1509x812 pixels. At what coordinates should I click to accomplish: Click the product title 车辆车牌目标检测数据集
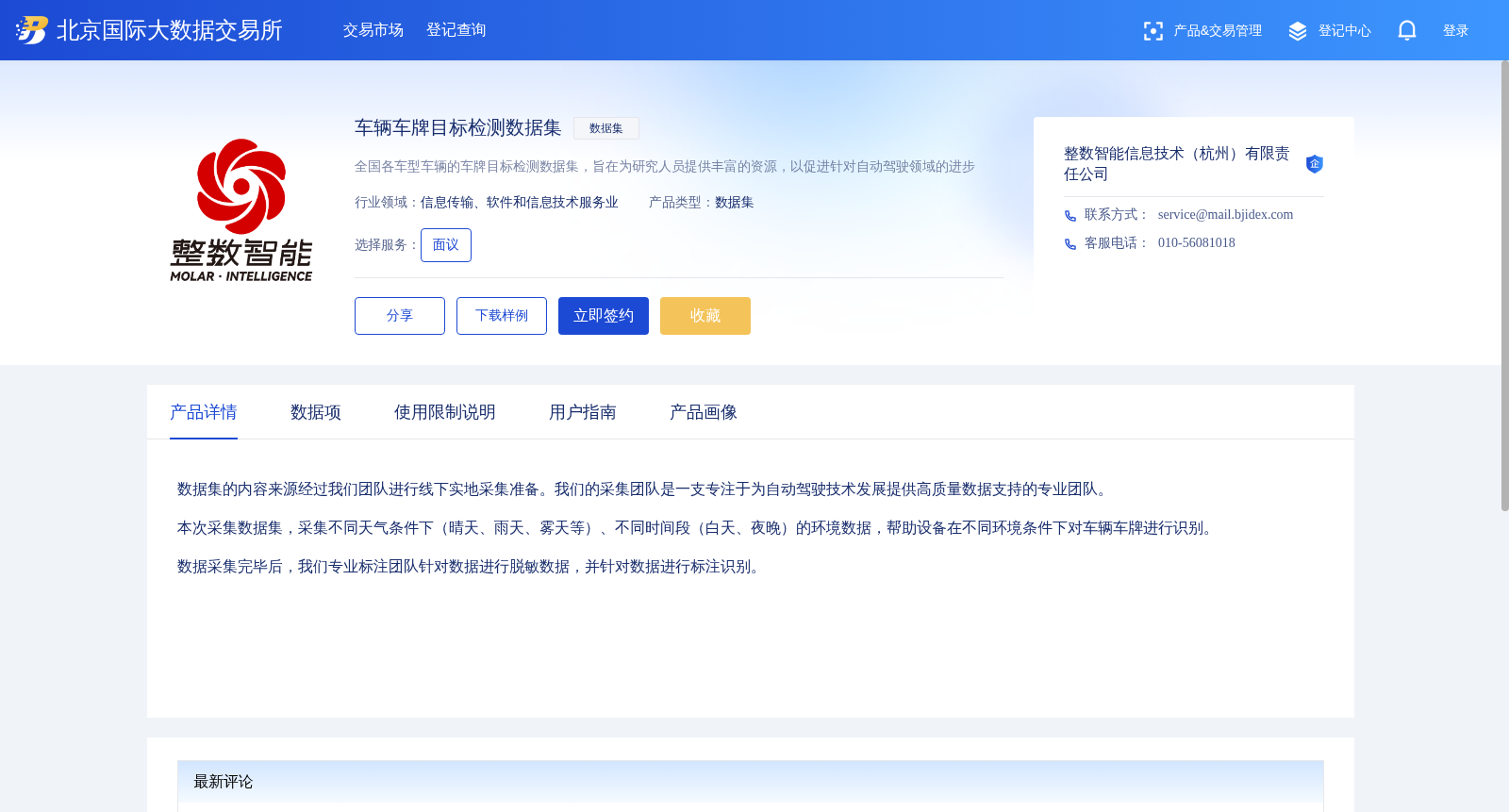tap(458, 128)
